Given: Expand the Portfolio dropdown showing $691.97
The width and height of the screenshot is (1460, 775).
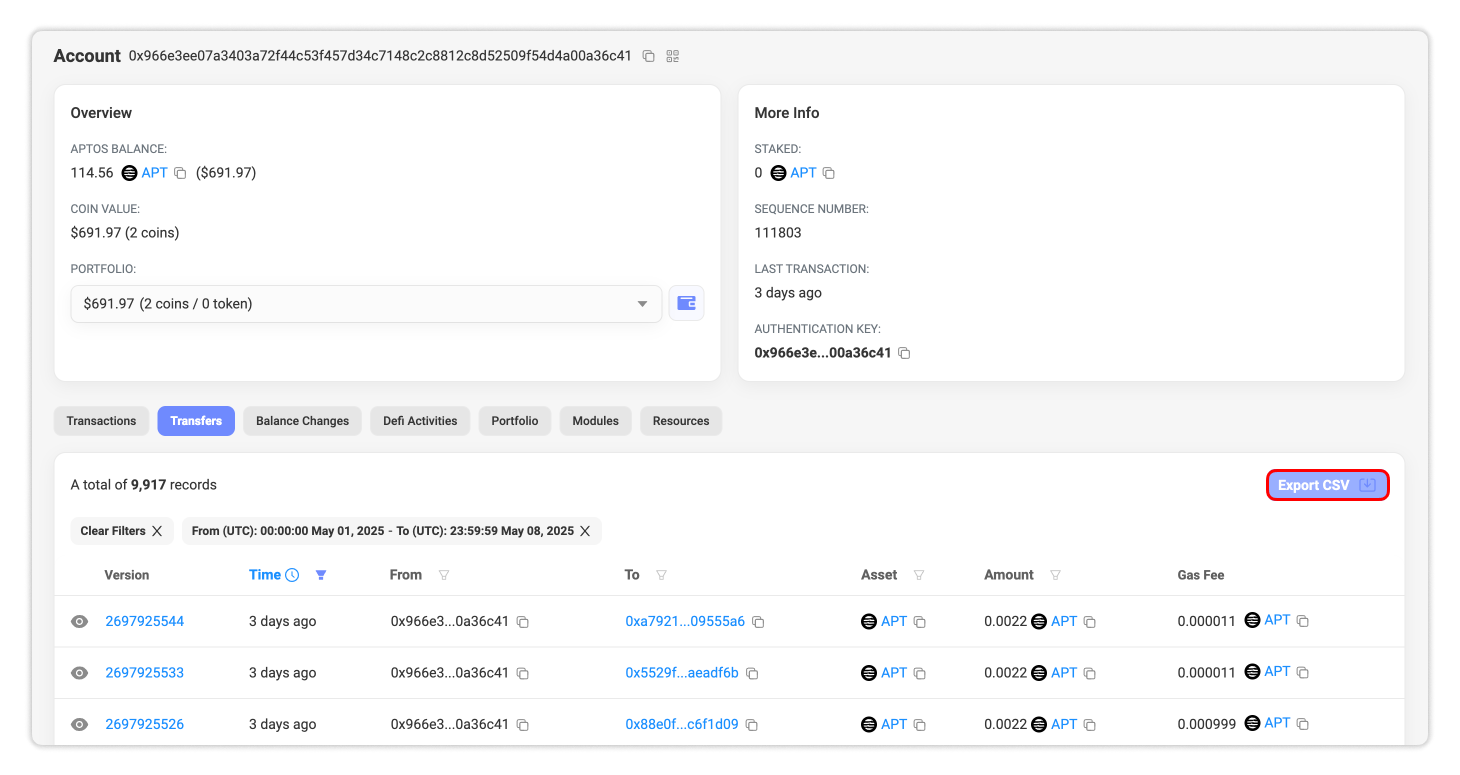Looking at the screenshot, I should (x=366, y=304).
